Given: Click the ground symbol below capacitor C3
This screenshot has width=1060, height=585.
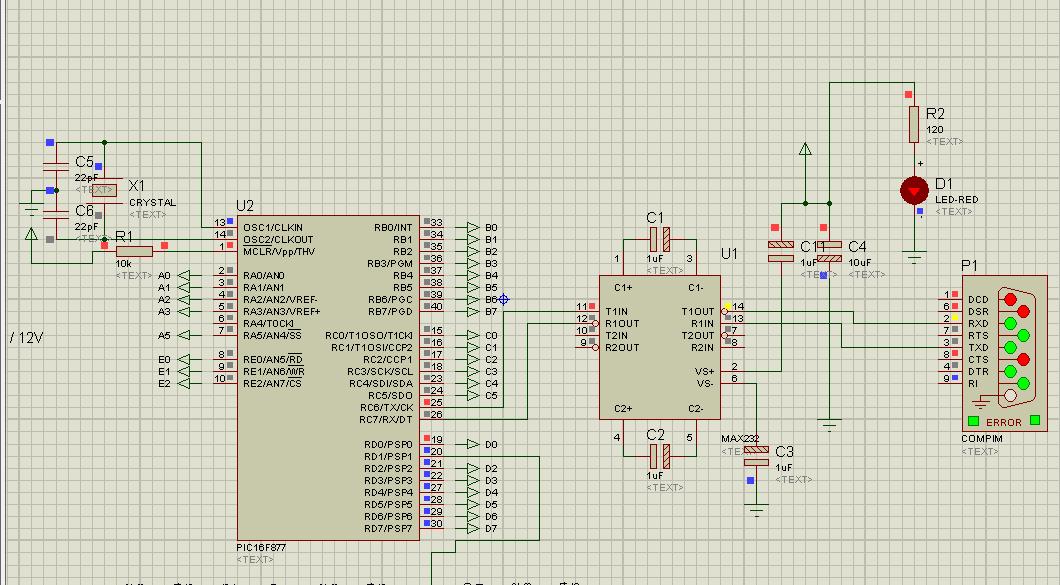Looking at the screenshot, I should (x=756, y=510).
